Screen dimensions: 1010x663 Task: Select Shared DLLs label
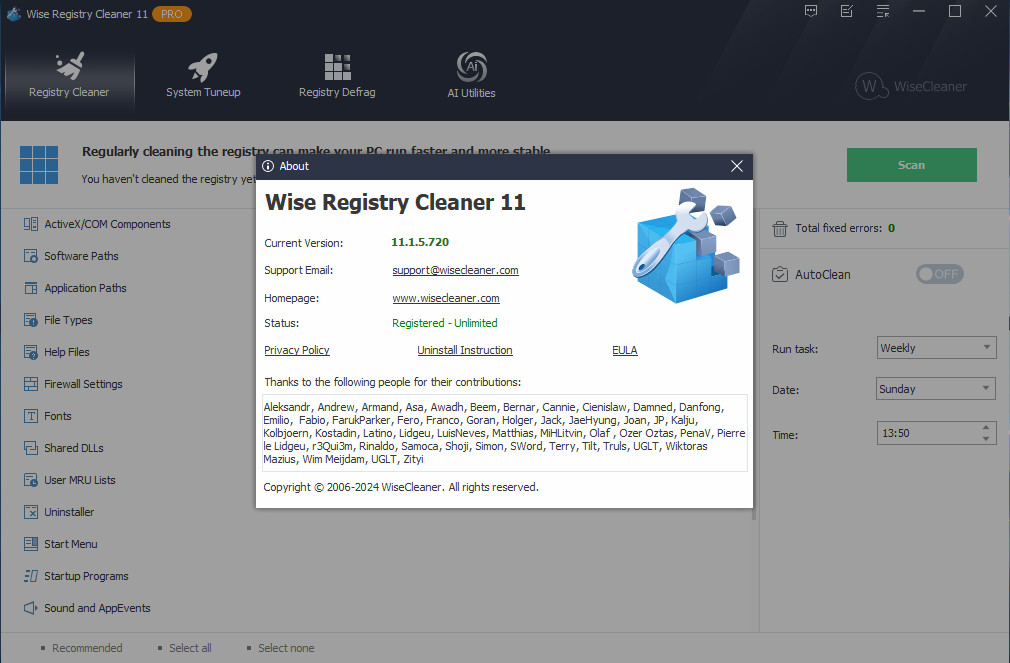[x=74, y=448]
